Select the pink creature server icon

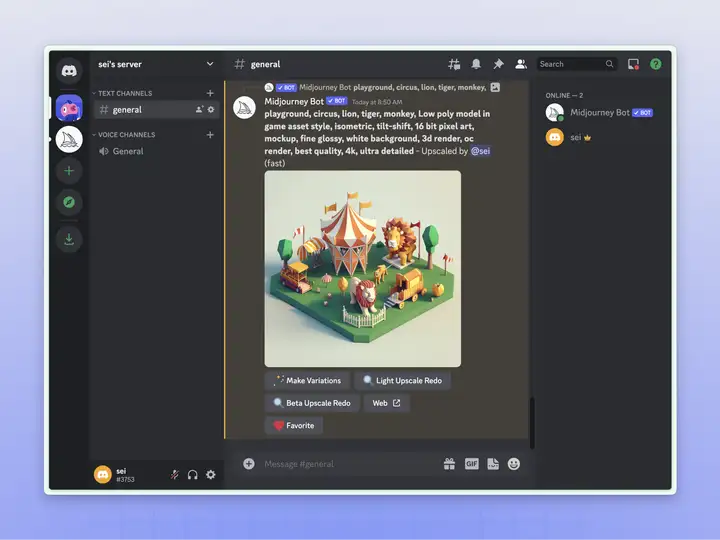pyautogui.click(x=69, y=108)
